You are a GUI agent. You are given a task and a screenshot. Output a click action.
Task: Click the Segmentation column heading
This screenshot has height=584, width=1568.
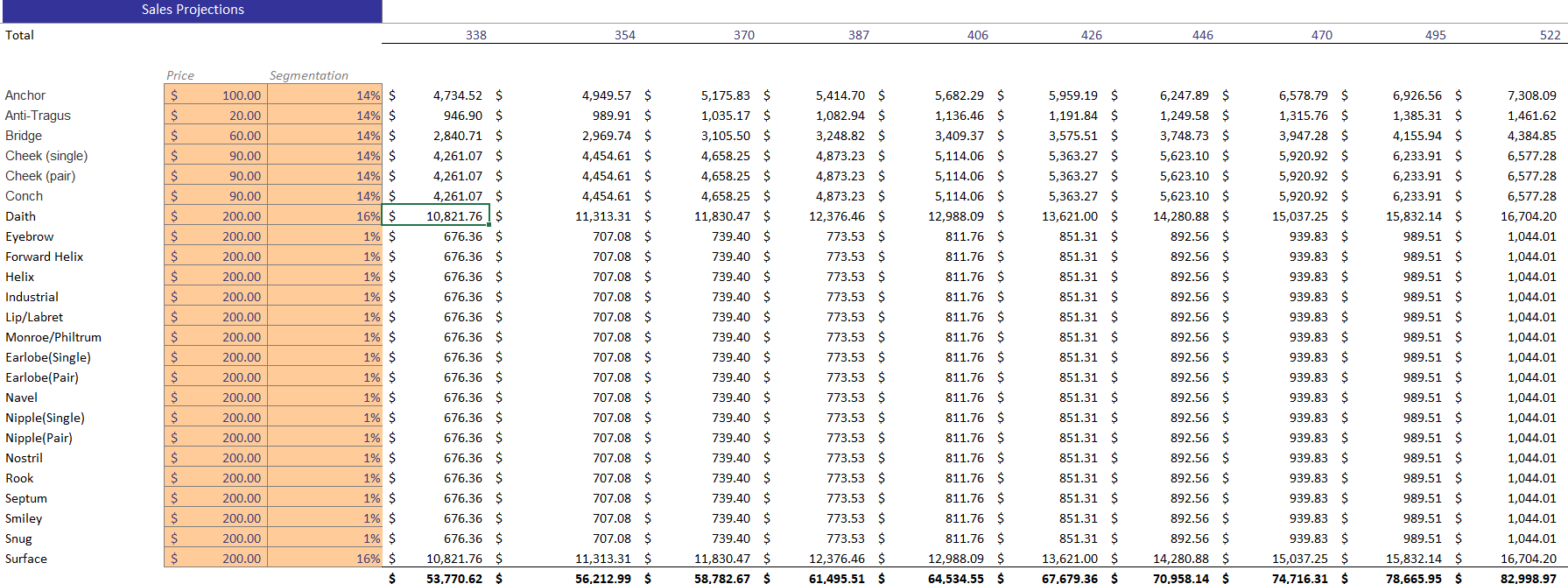click(308, 75)
